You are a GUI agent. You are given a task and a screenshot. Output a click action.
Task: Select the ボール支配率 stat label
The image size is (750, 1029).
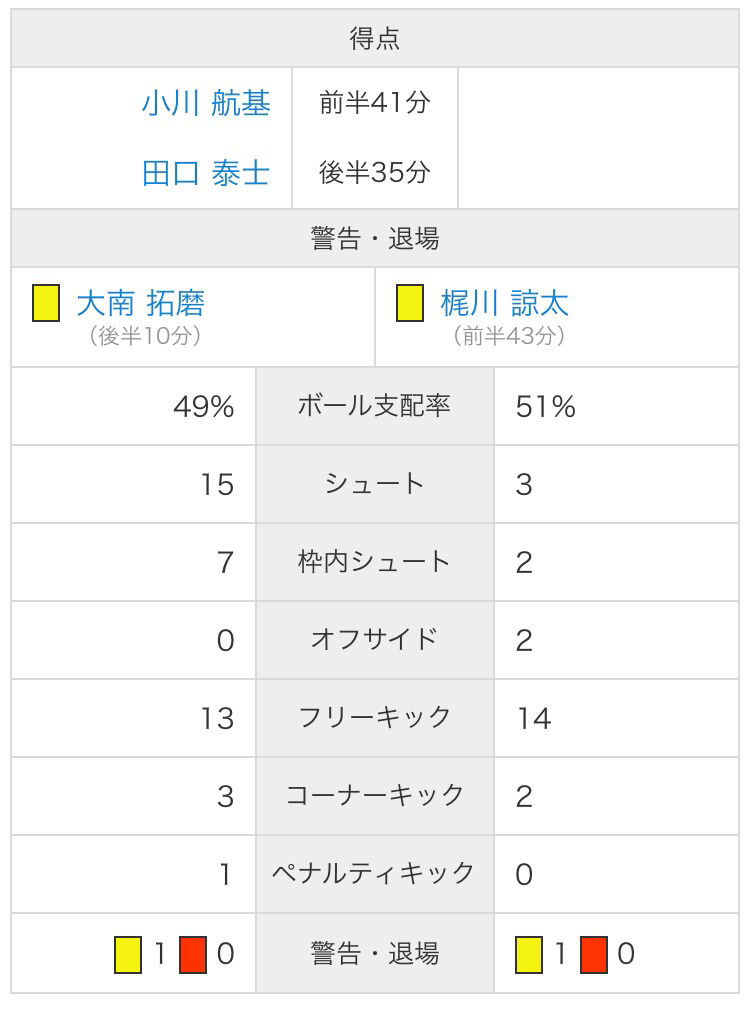[375, 406]
